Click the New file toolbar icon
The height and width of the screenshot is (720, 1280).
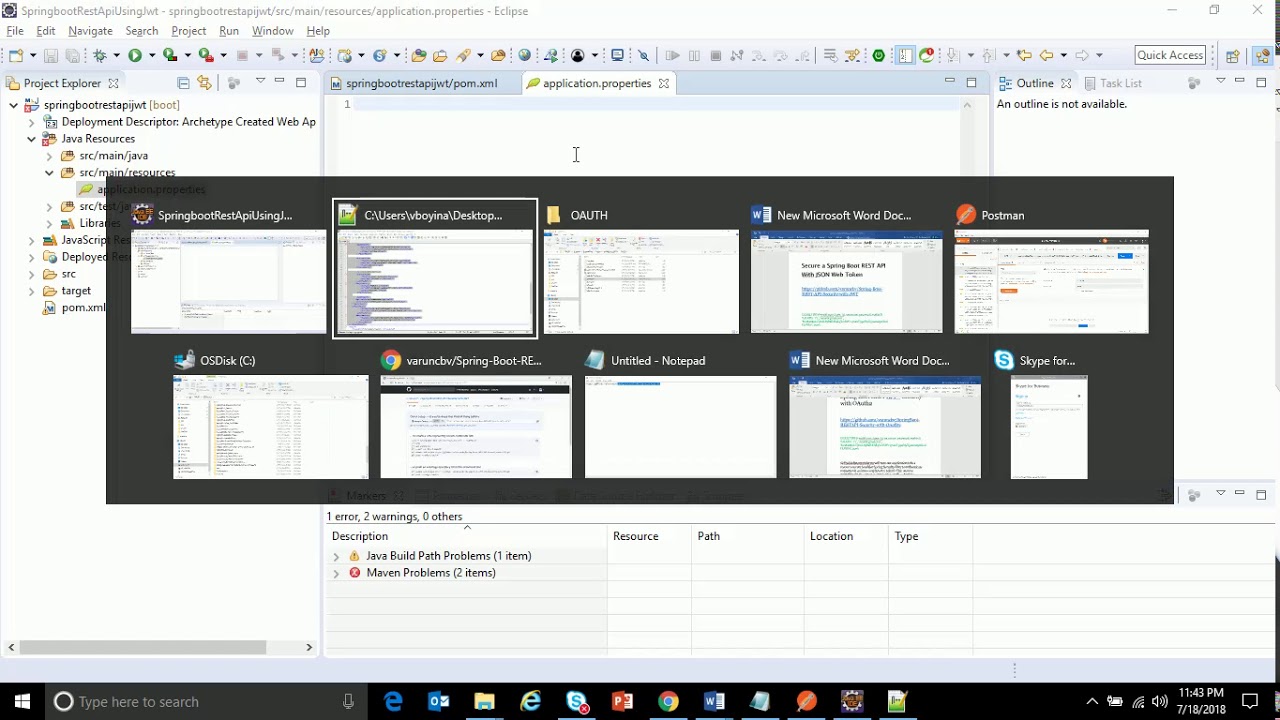click(16, 55)
